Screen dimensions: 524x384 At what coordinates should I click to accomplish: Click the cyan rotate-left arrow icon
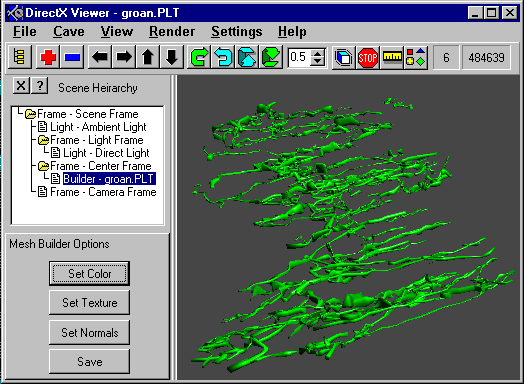tap(223, 57)
